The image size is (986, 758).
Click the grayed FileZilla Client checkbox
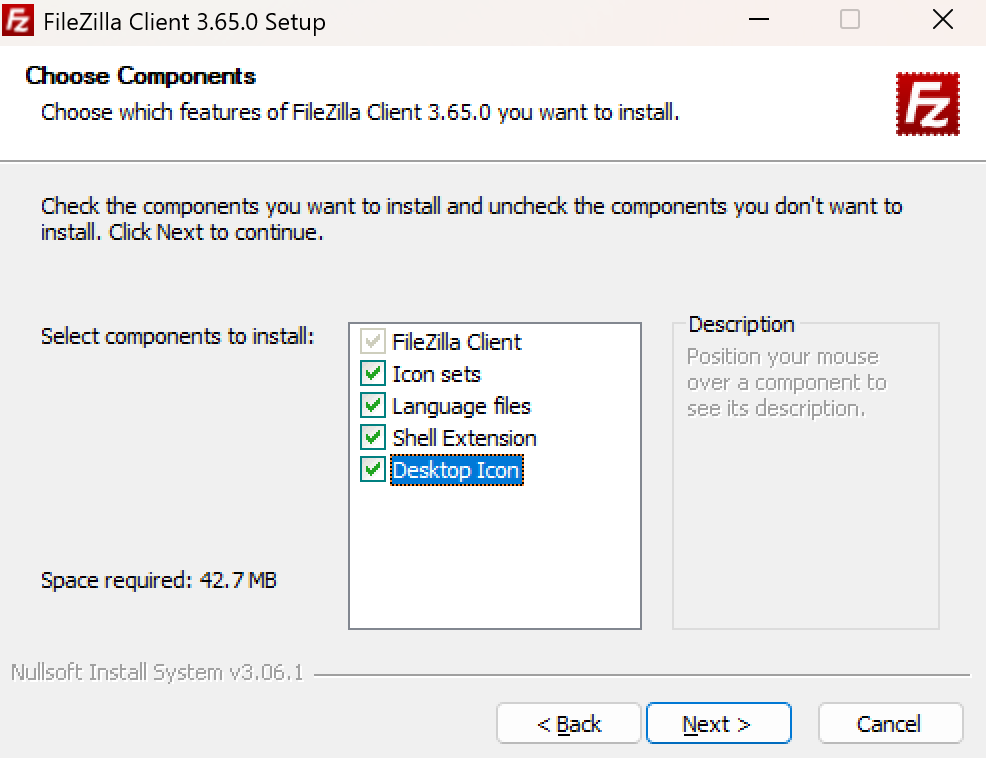[x=373, y=342]
